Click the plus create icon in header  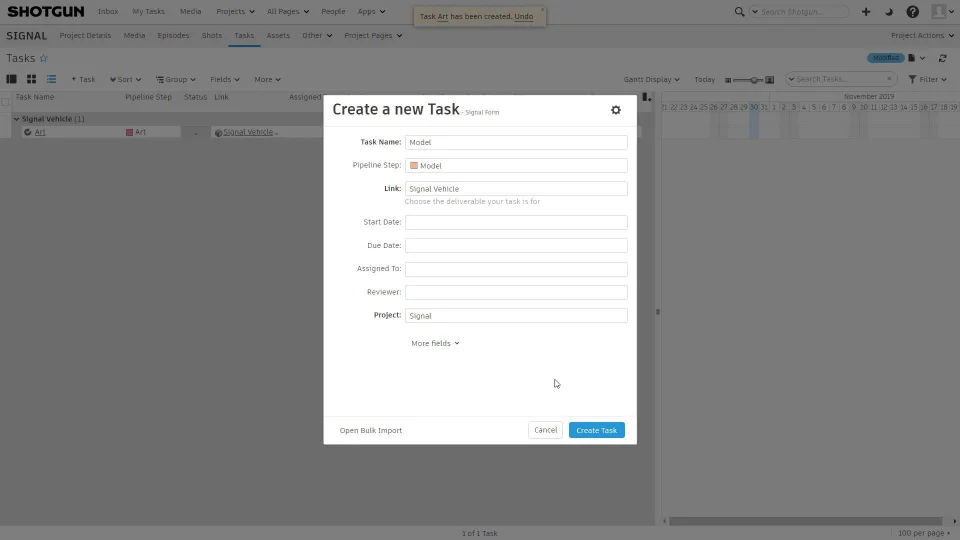click(866, 12)
